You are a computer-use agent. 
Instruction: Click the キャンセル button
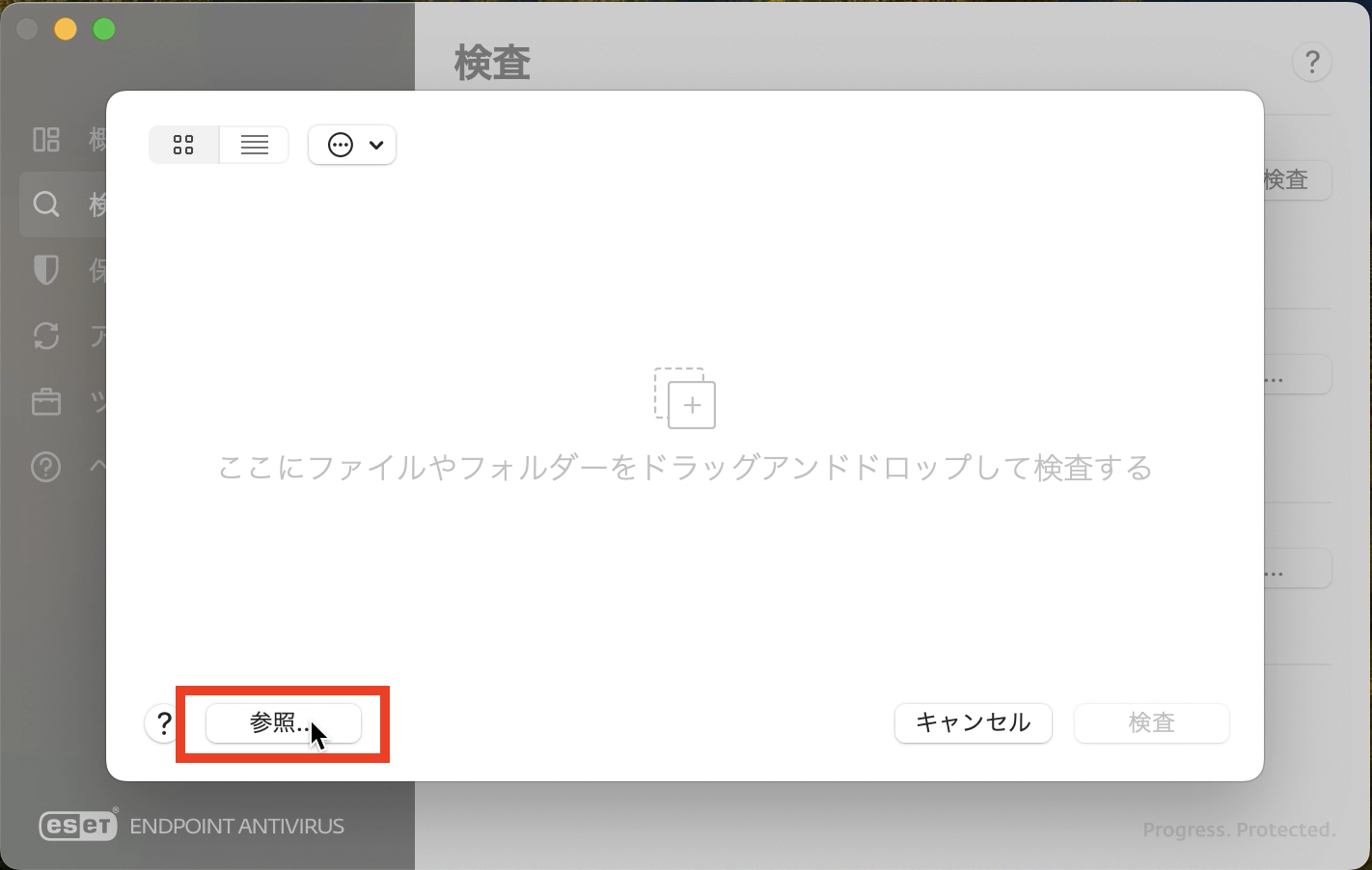tap(973, 722)
